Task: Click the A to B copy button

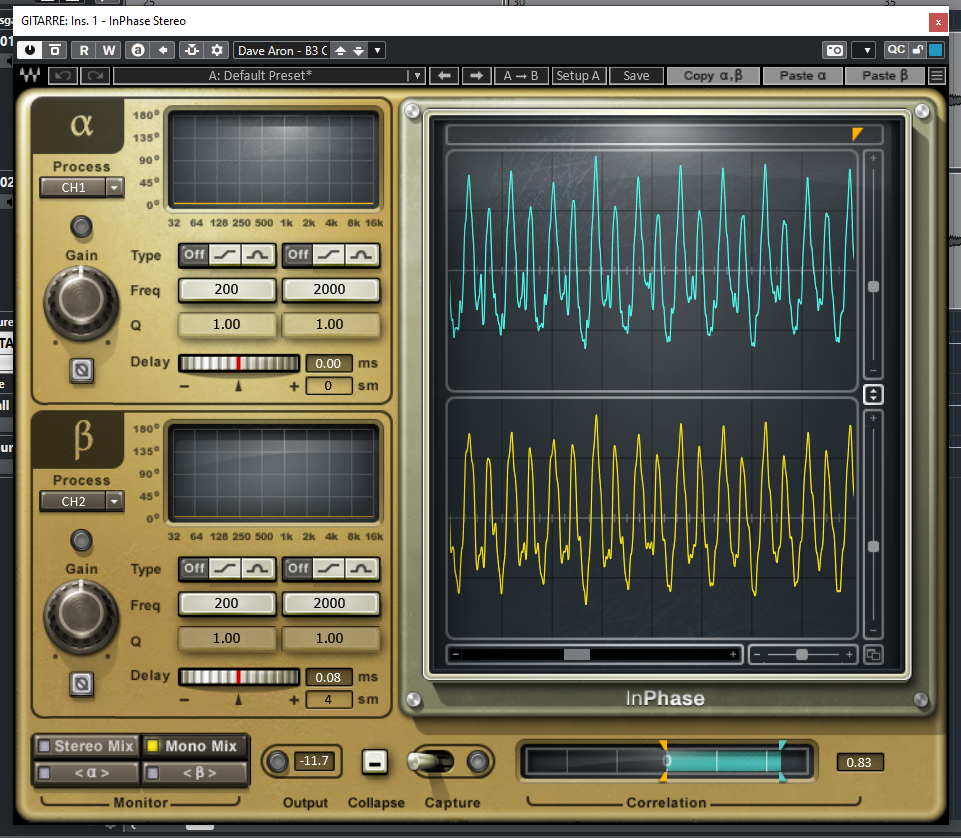Action: [520, 75]
